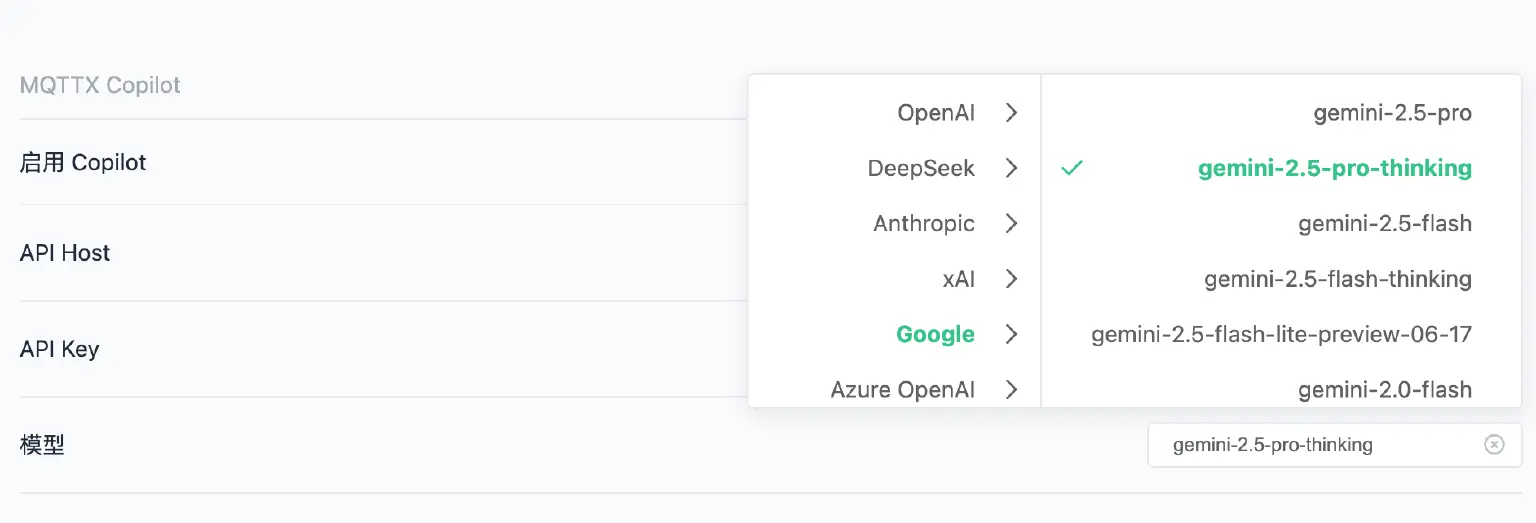Choose Anthropic from the provider list
Screen dimensions: 1536x523
[923, 223]
